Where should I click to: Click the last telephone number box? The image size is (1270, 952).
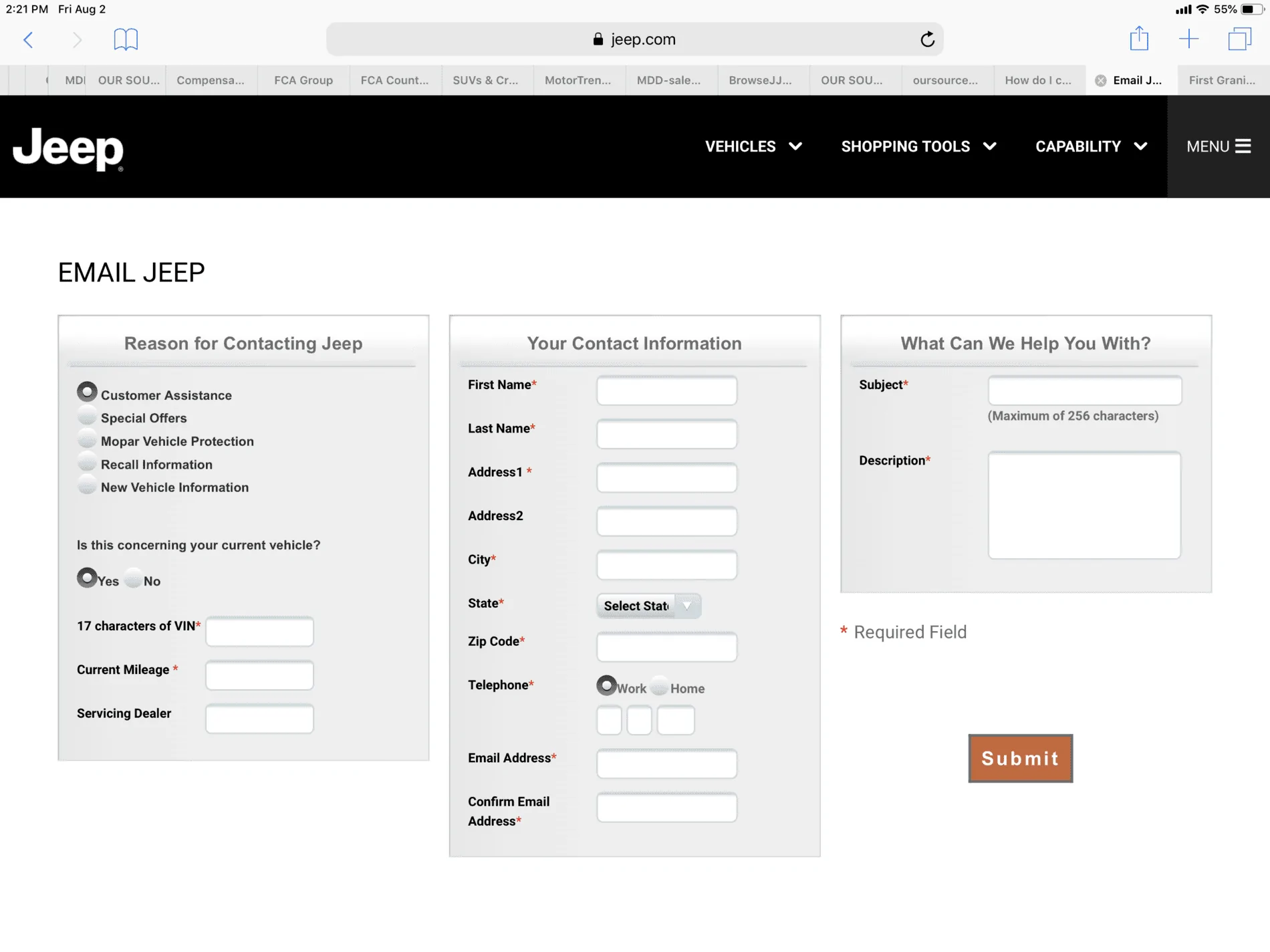[x=676, y=721]
